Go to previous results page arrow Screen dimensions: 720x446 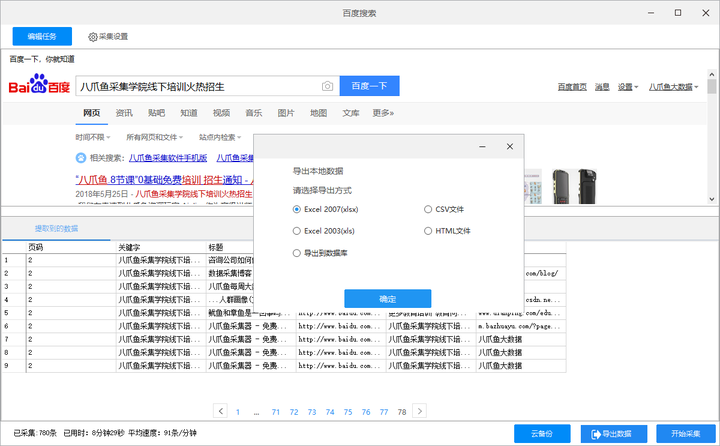pyautogui.click(x=220, y=411)
